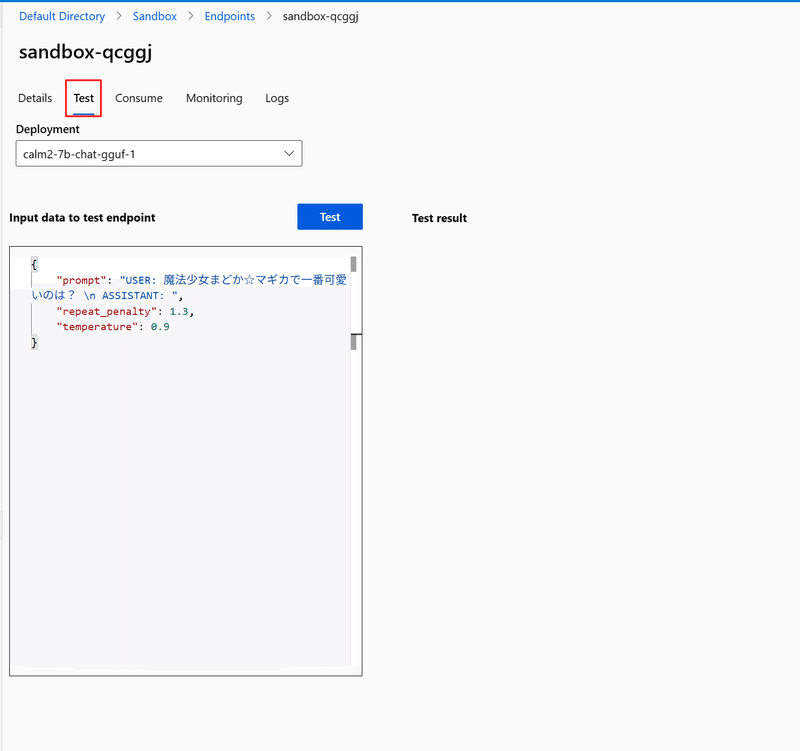Click inside the JSON input editor
The height and width of the screenshot is (751, 800).
(x=186, y=461)
